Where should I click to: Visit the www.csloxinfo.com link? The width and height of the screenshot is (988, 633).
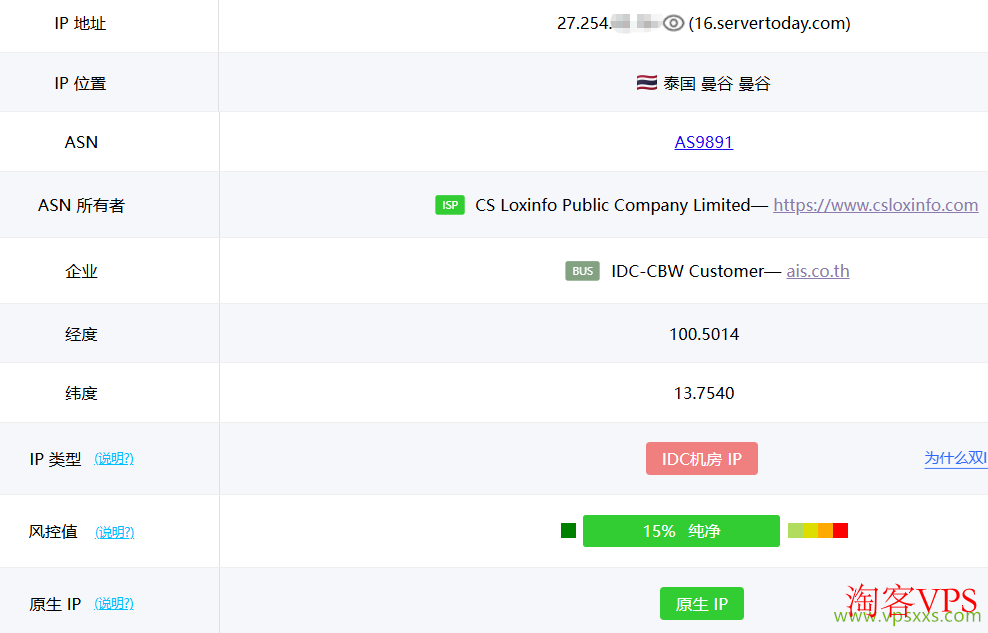tap(875, 205)
